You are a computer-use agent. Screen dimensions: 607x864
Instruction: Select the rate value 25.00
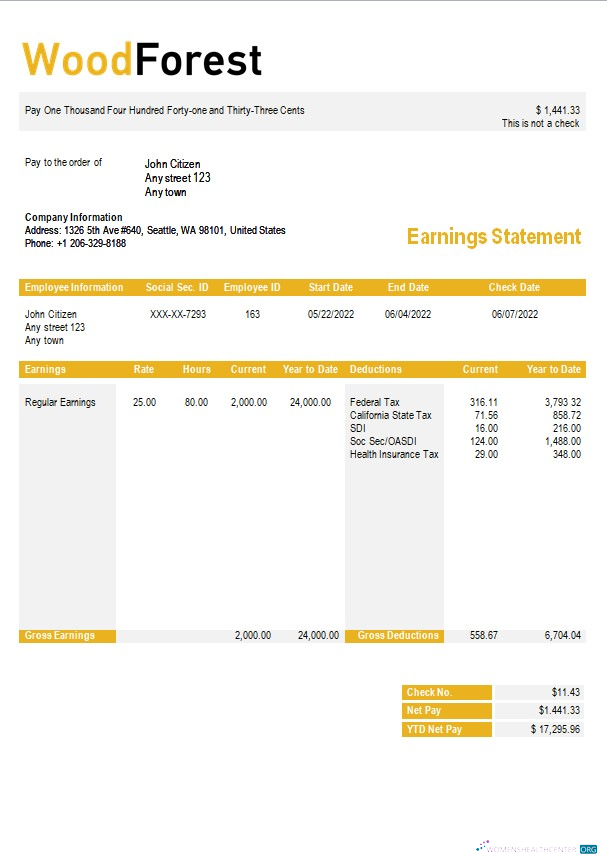(144, 402)
